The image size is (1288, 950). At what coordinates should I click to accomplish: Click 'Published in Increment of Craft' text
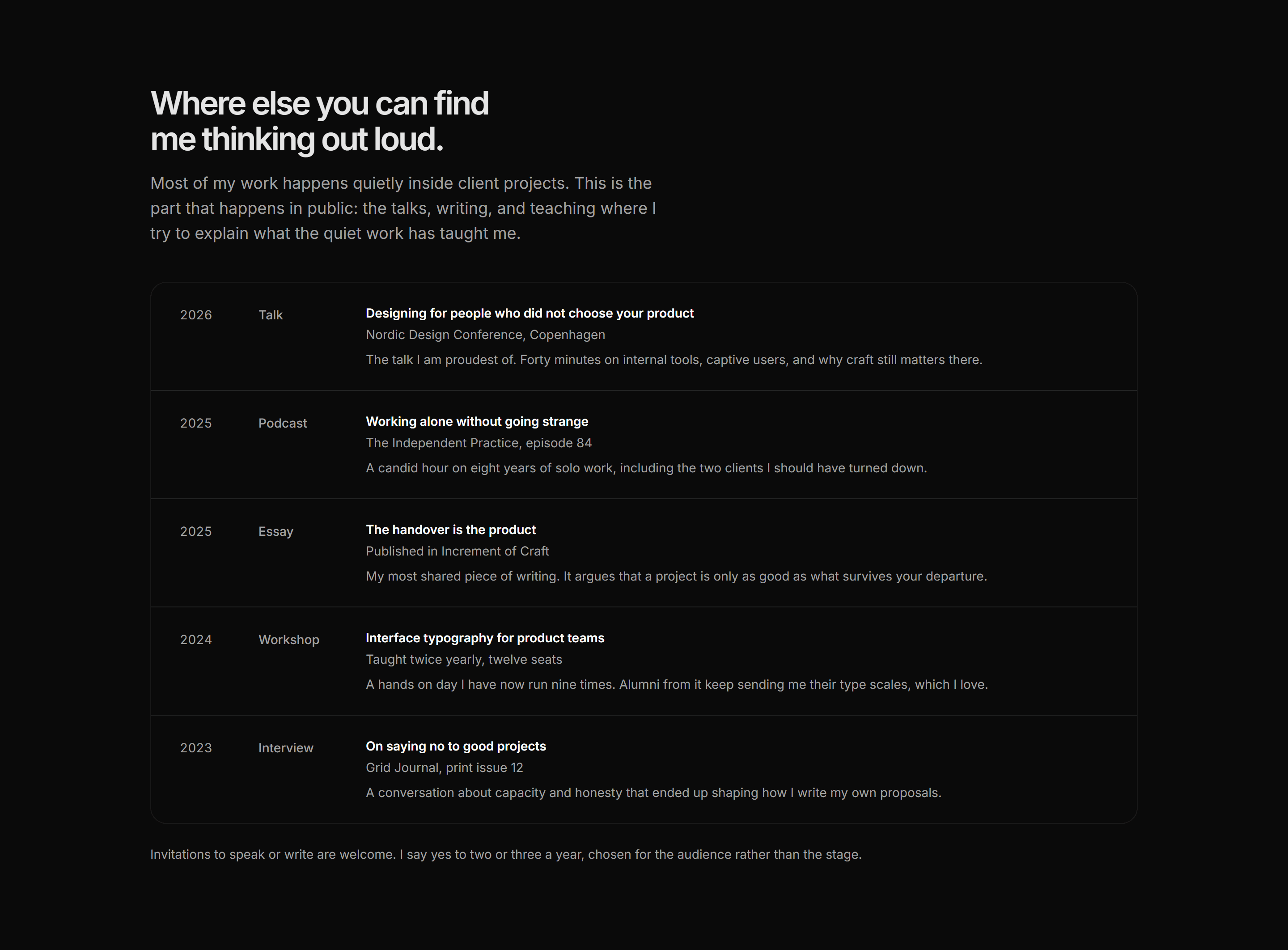coord(457,551)
